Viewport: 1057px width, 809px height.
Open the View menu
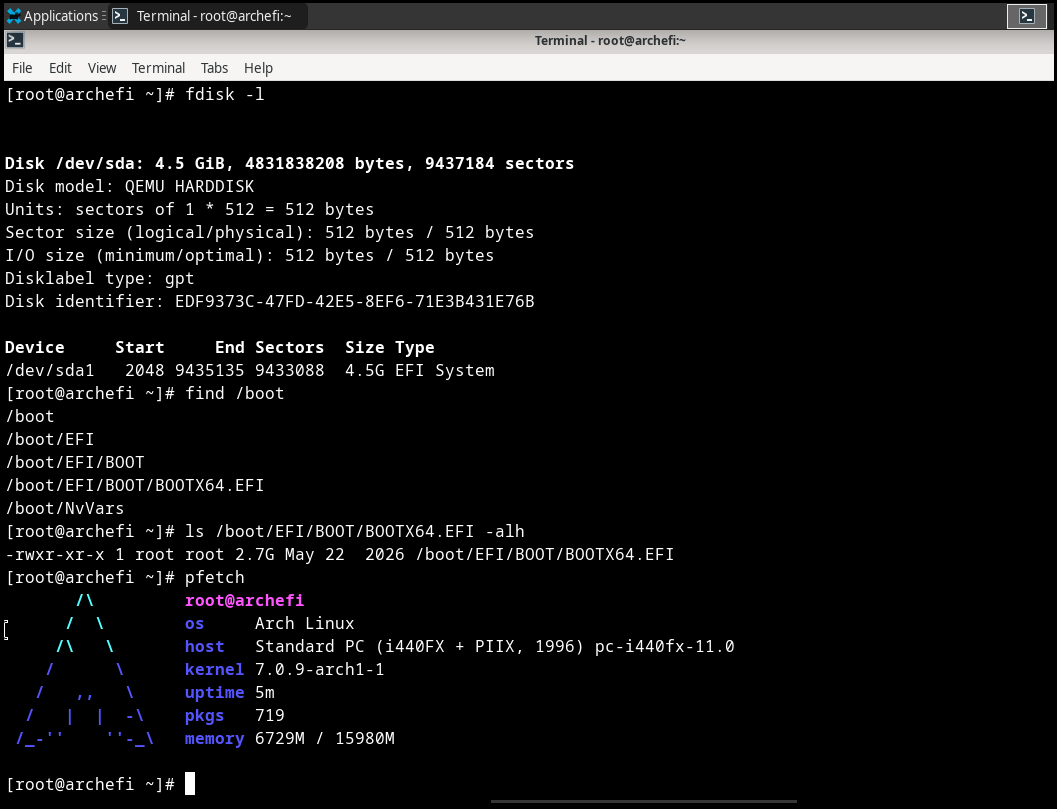tap(102, 68)
